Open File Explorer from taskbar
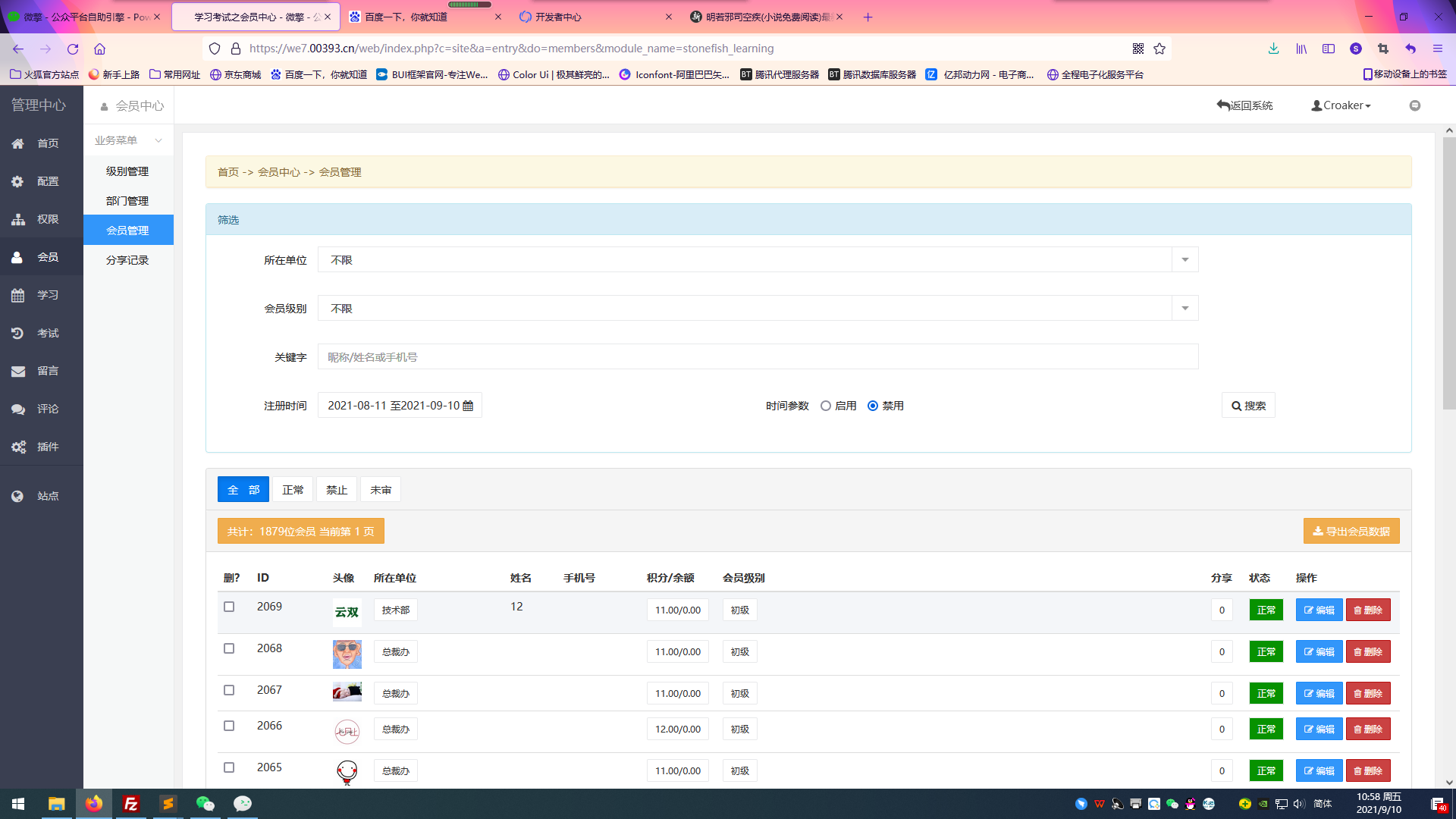Image resolution: width=1456 pixels, height=819 pixels. click(x=56, y=804)
